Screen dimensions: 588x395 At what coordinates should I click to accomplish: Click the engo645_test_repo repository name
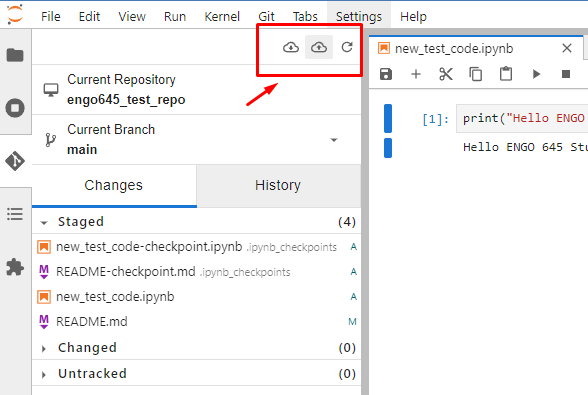pyautogui.click(x=126, y=100)
